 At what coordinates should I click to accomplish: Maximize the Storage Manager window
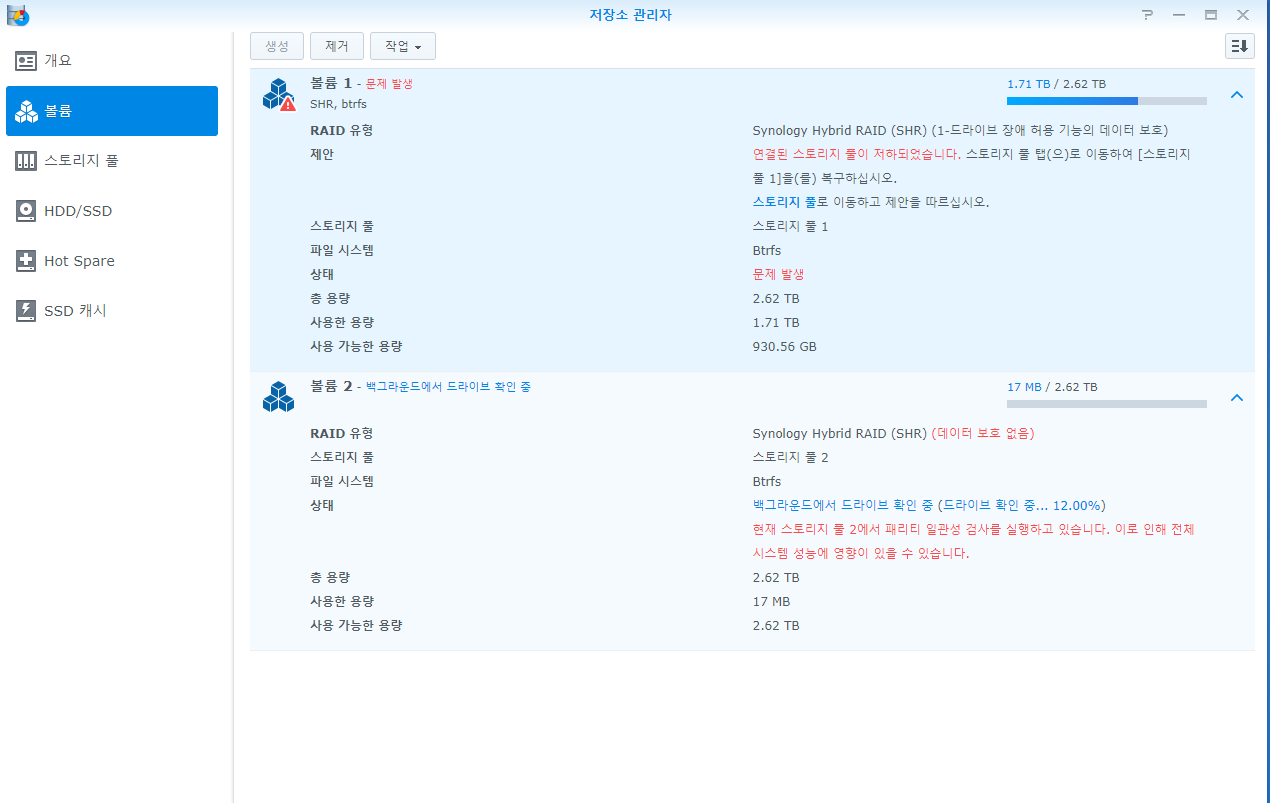pyautogui.click(x=1211, y=15)
